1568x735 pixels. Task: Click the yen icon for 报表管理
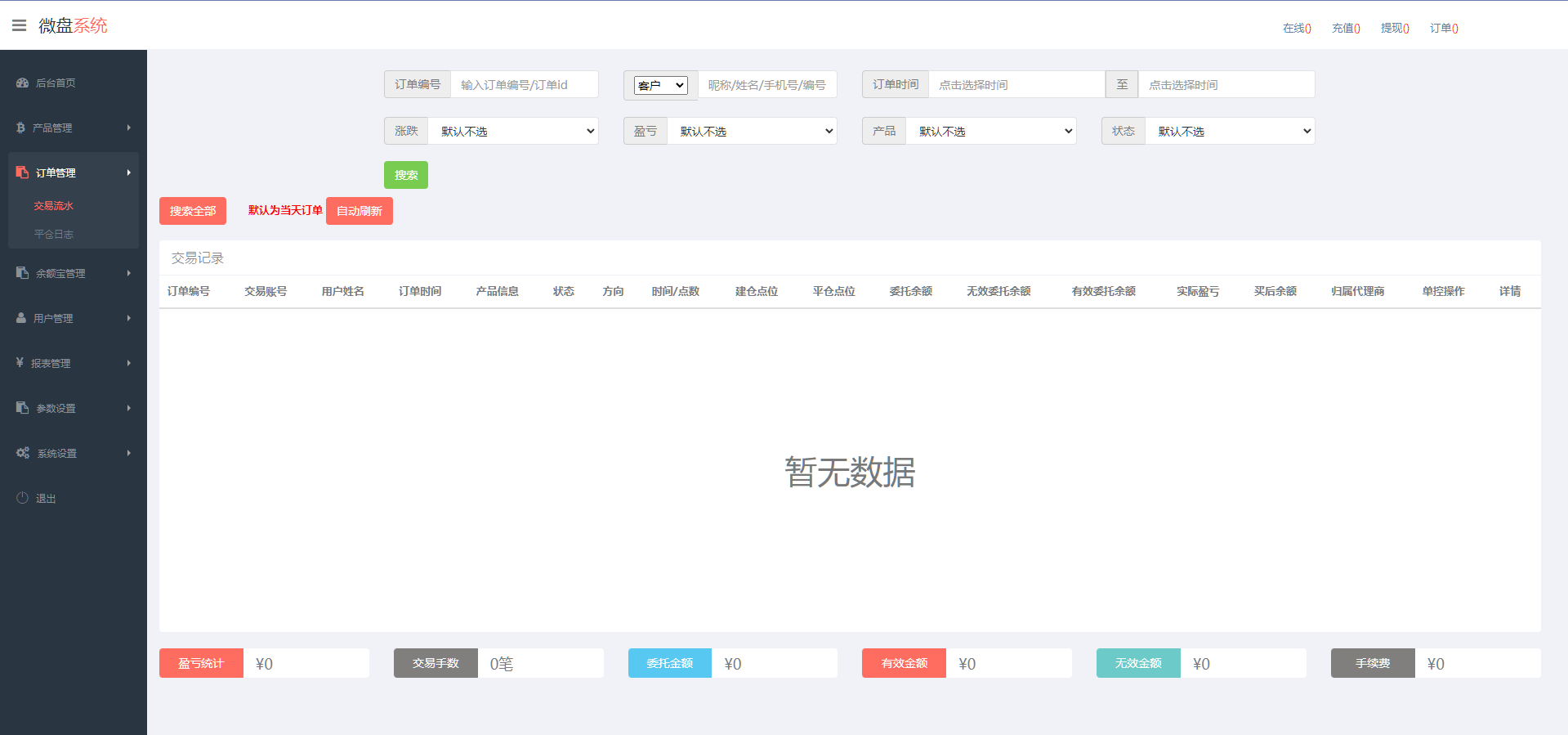(20, 363)
